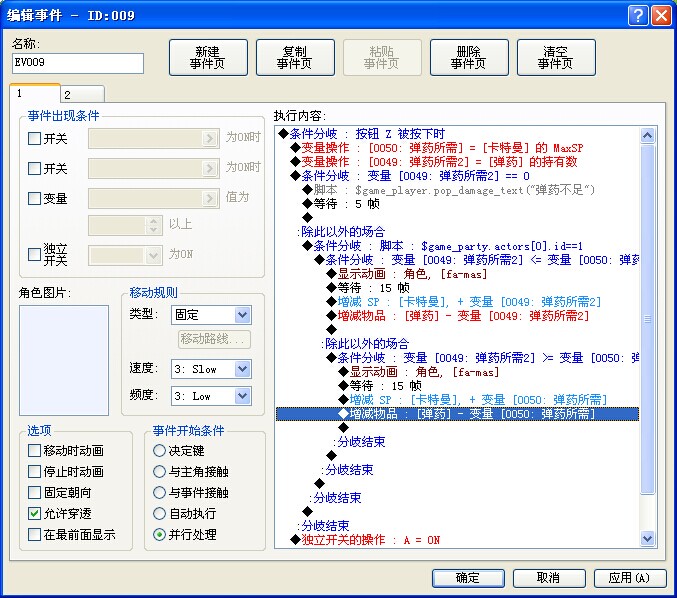Screen dimensions: 677x598
Task: Click 复制事件页 button
Action: [295, 57]
